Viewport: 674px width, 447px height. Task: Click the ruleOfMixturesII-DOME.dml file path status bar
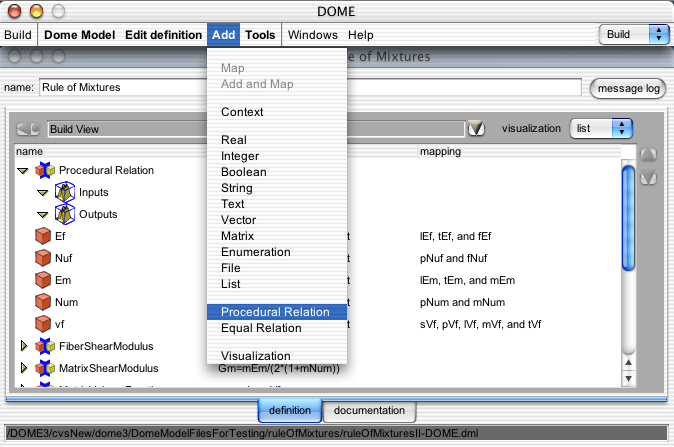(336, 433)
